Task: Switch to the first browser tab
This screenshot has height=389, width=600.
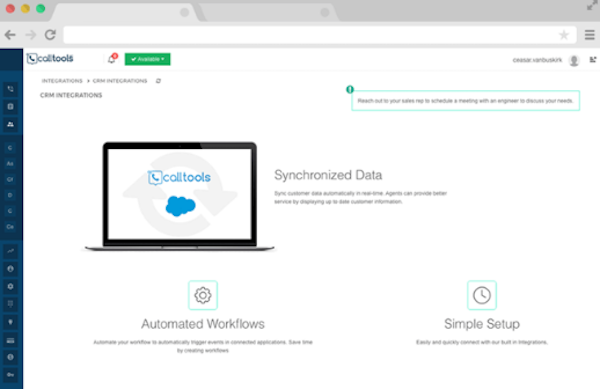Action: point(124,12)
